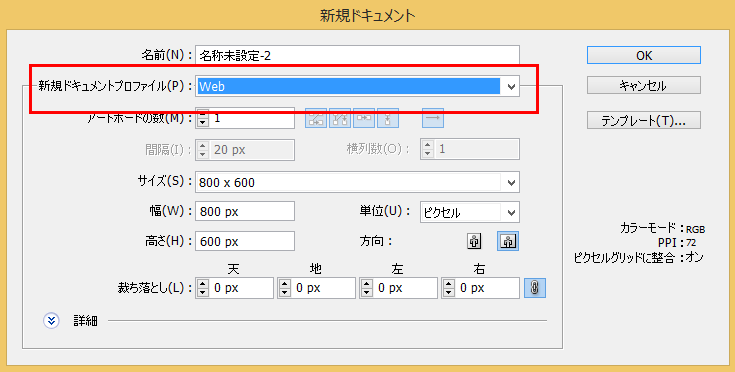The image size is (735, 372).
Task: Click the キャンセル button
Action: click(x=644, y=86)
